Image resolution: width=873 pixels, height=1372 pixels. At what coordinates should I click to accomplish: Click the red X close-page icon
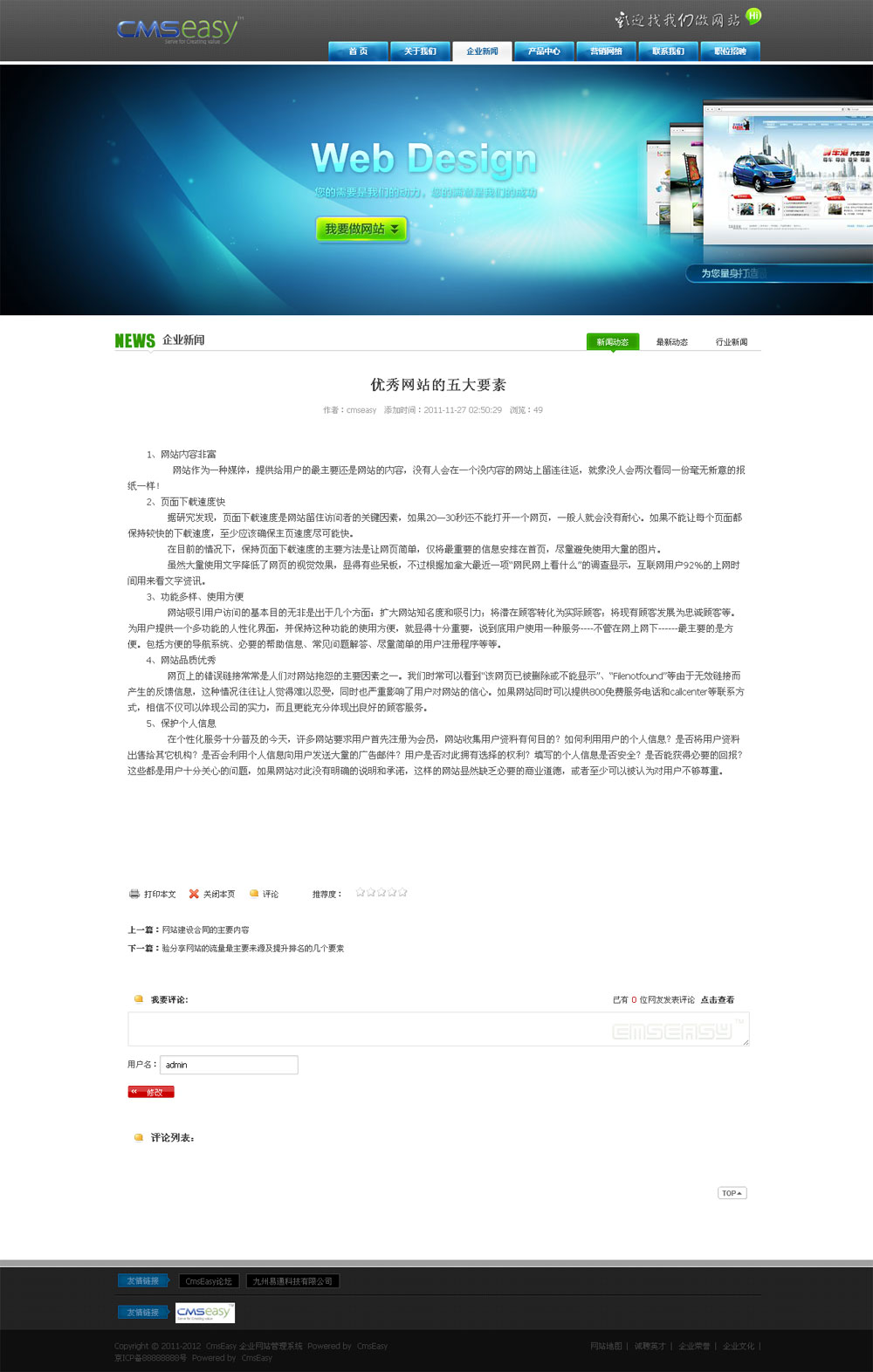point(194,894)
